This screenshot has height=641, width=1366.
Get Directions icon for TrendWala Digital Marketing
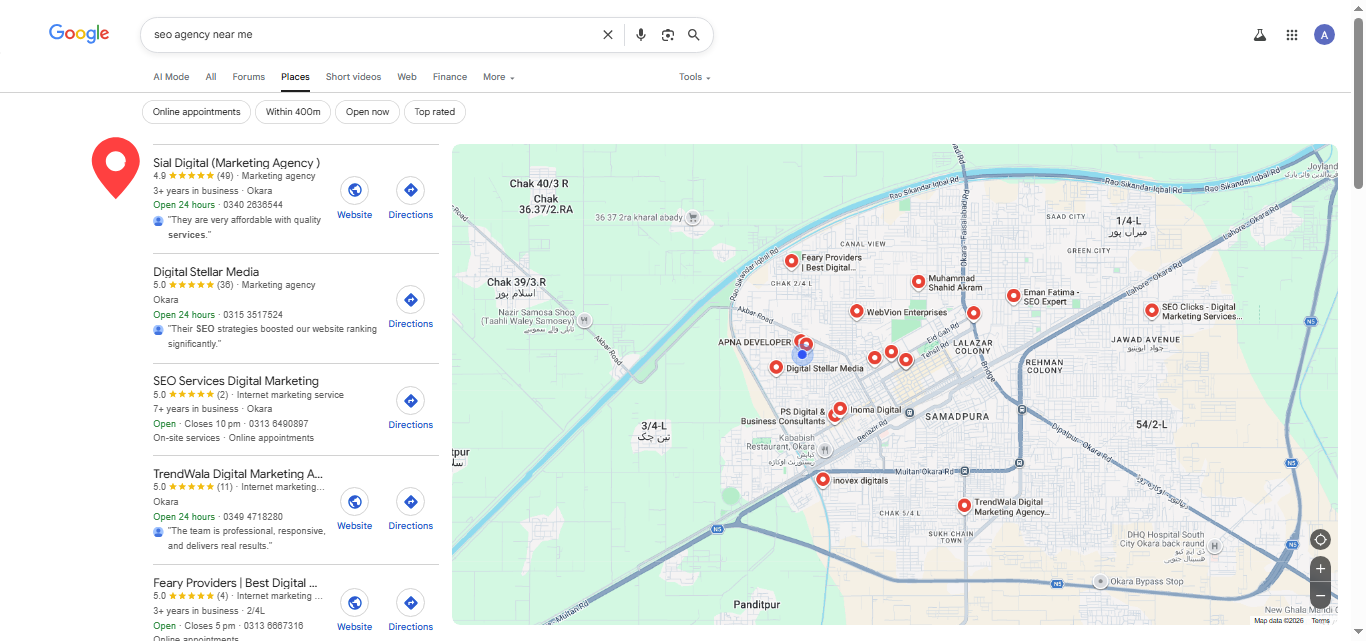click(410, 501)
